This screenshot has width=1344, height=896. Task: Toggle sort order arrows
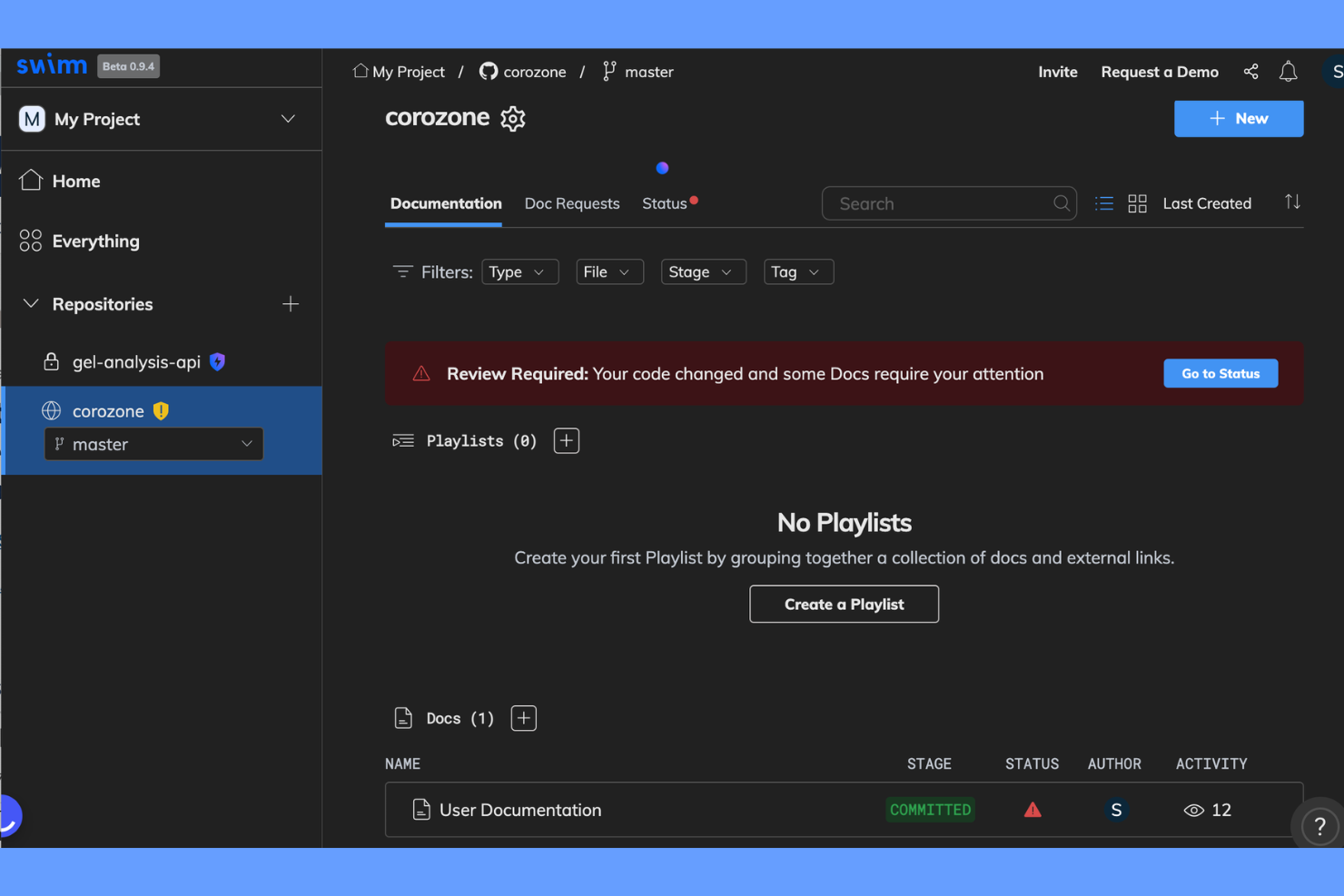tap(1292, 202)
